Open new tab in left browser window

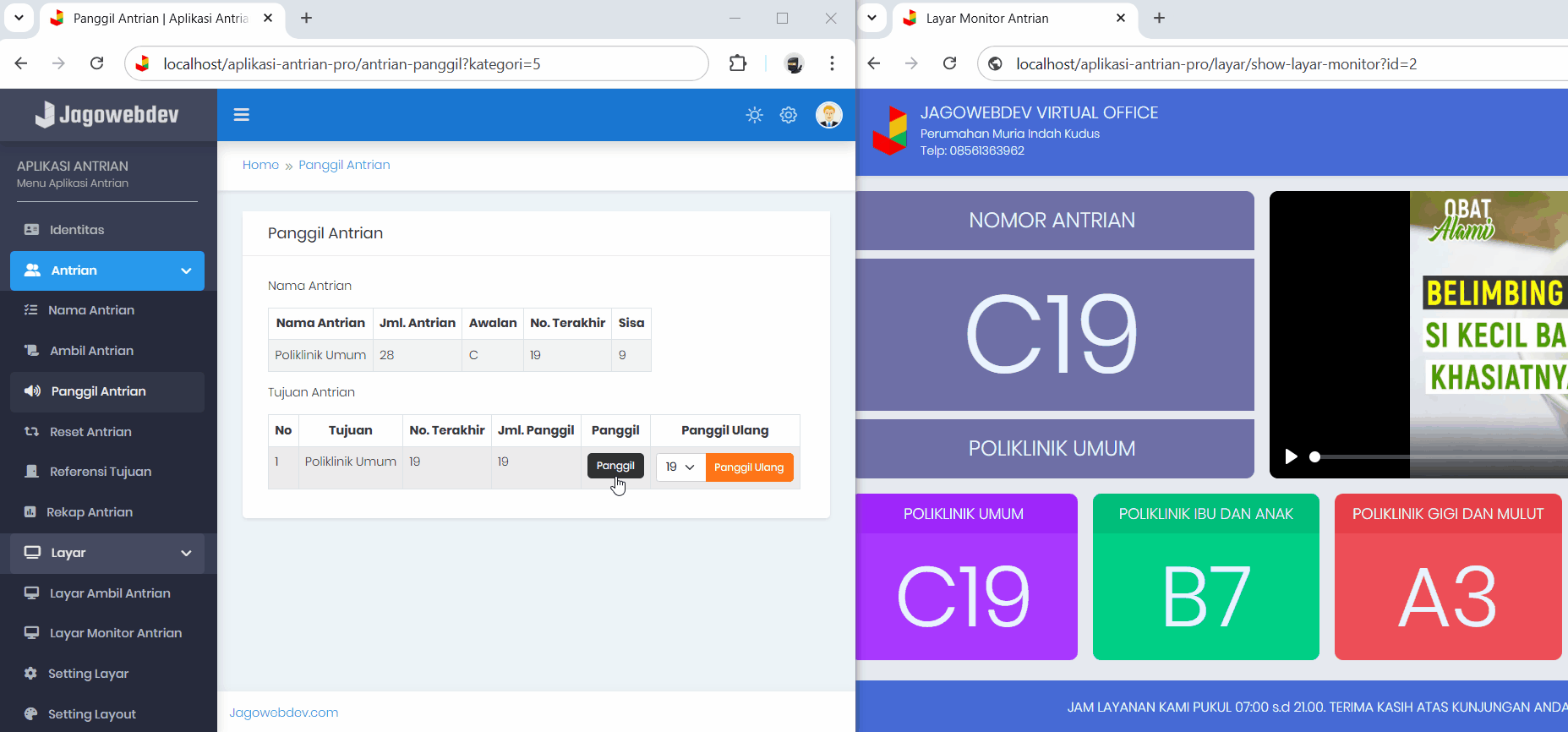pos(307,18)
